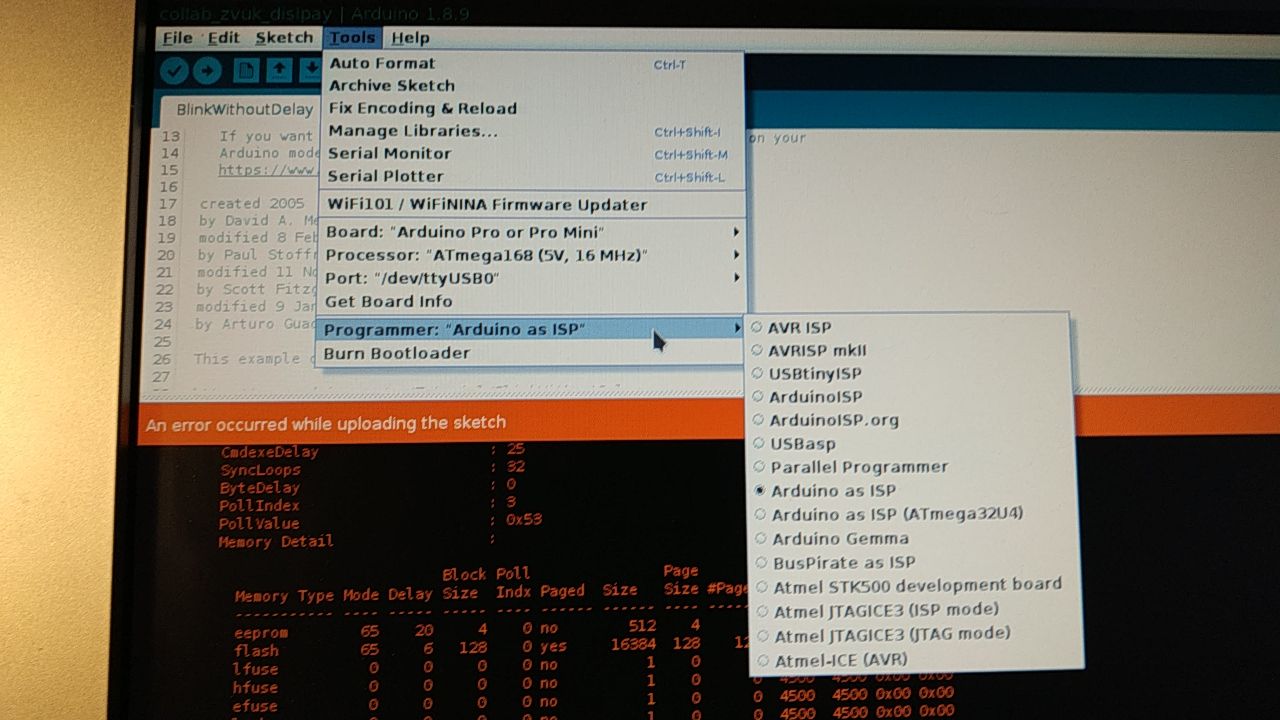1280x720 pixels.
Task: Select Get Board Info
Action: [x=531, y=301]
